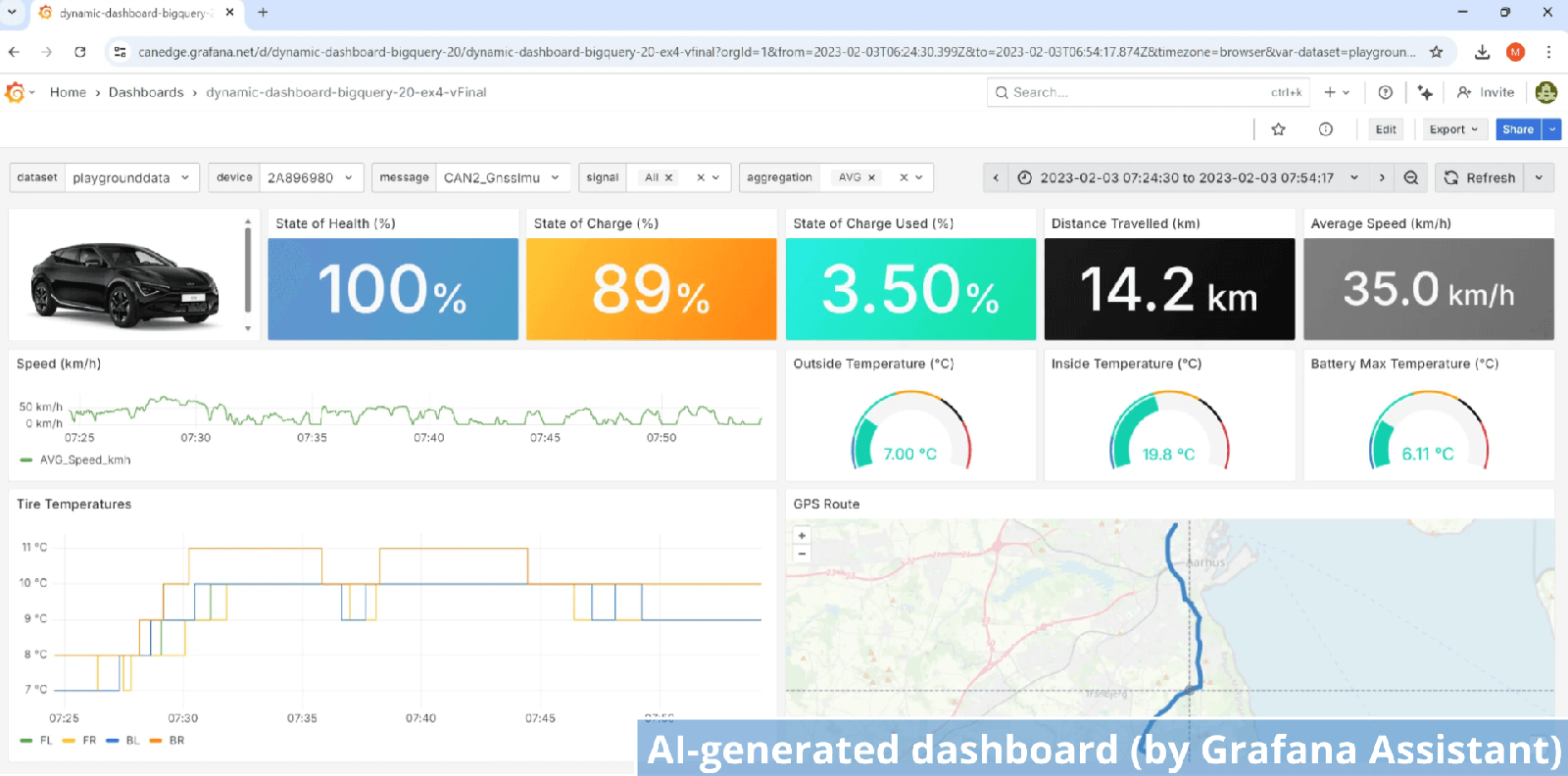Open the Grafana user avatar menu

[x=1546, y=92]
